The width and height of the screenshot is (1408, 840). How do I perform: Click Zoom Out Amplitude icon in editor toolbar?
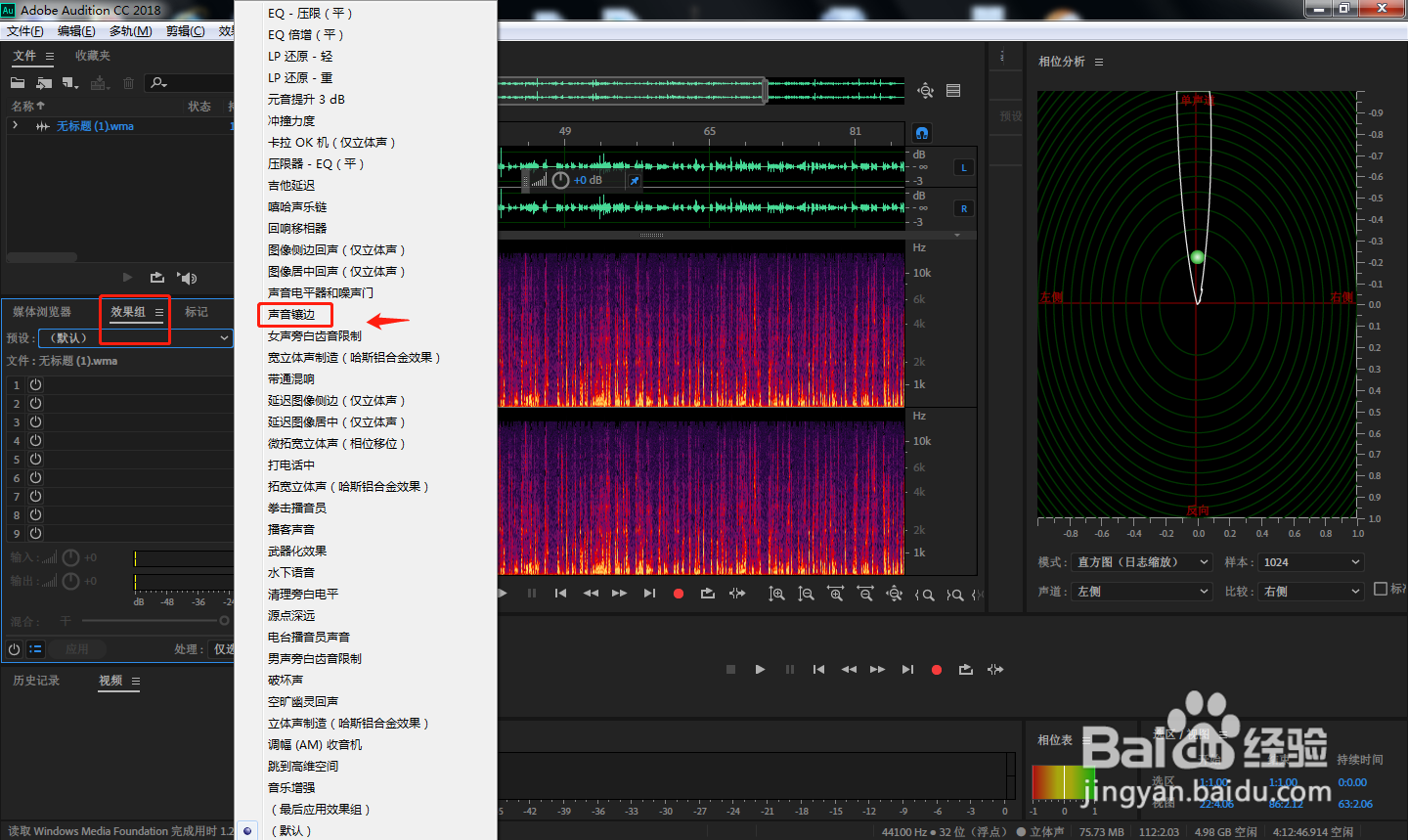click(806, 594)
